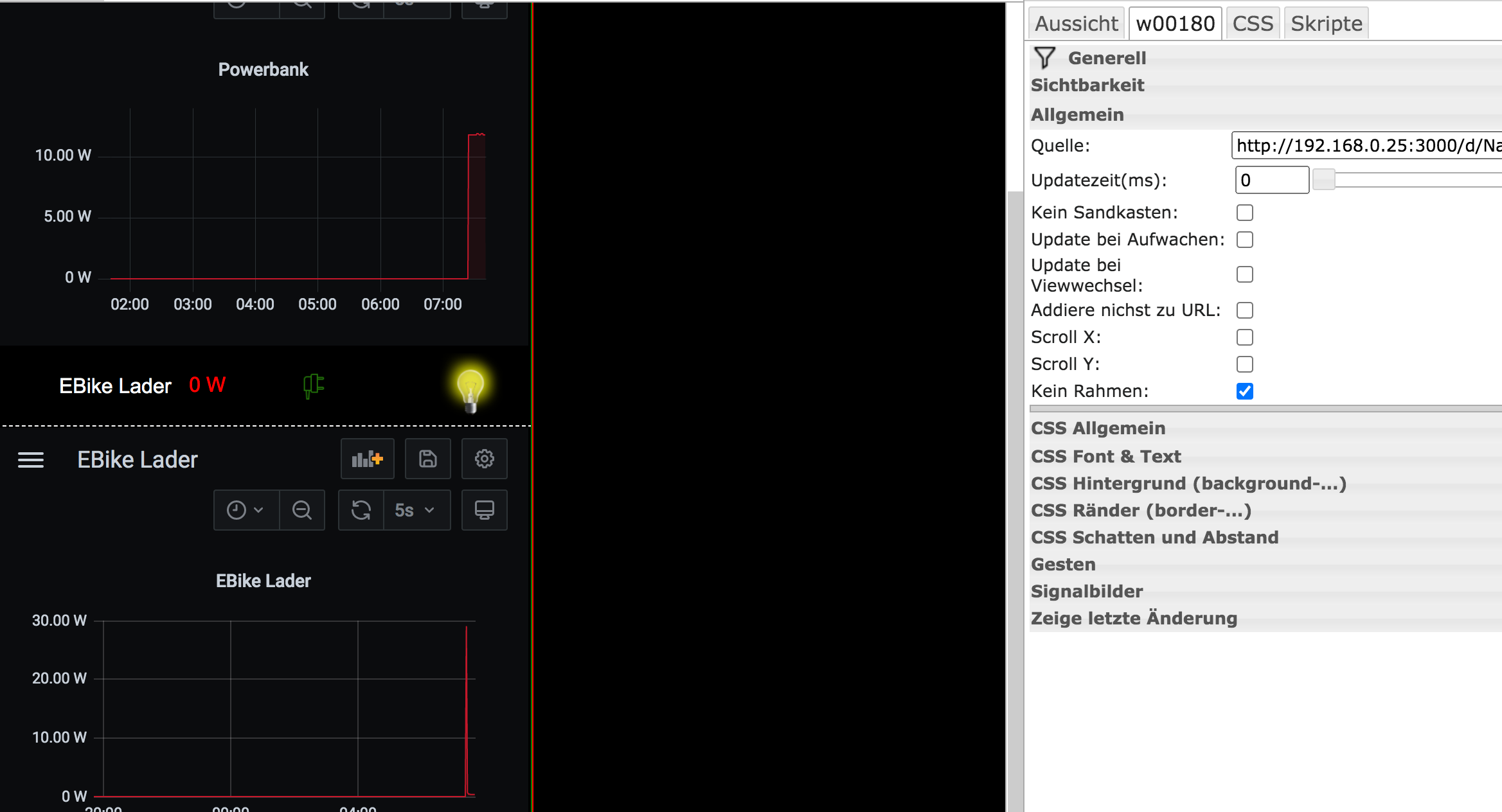Viewport: 1502px width, 812px height.
Task: Expand the CSS Font & Text section
Action: (1105, 456)
